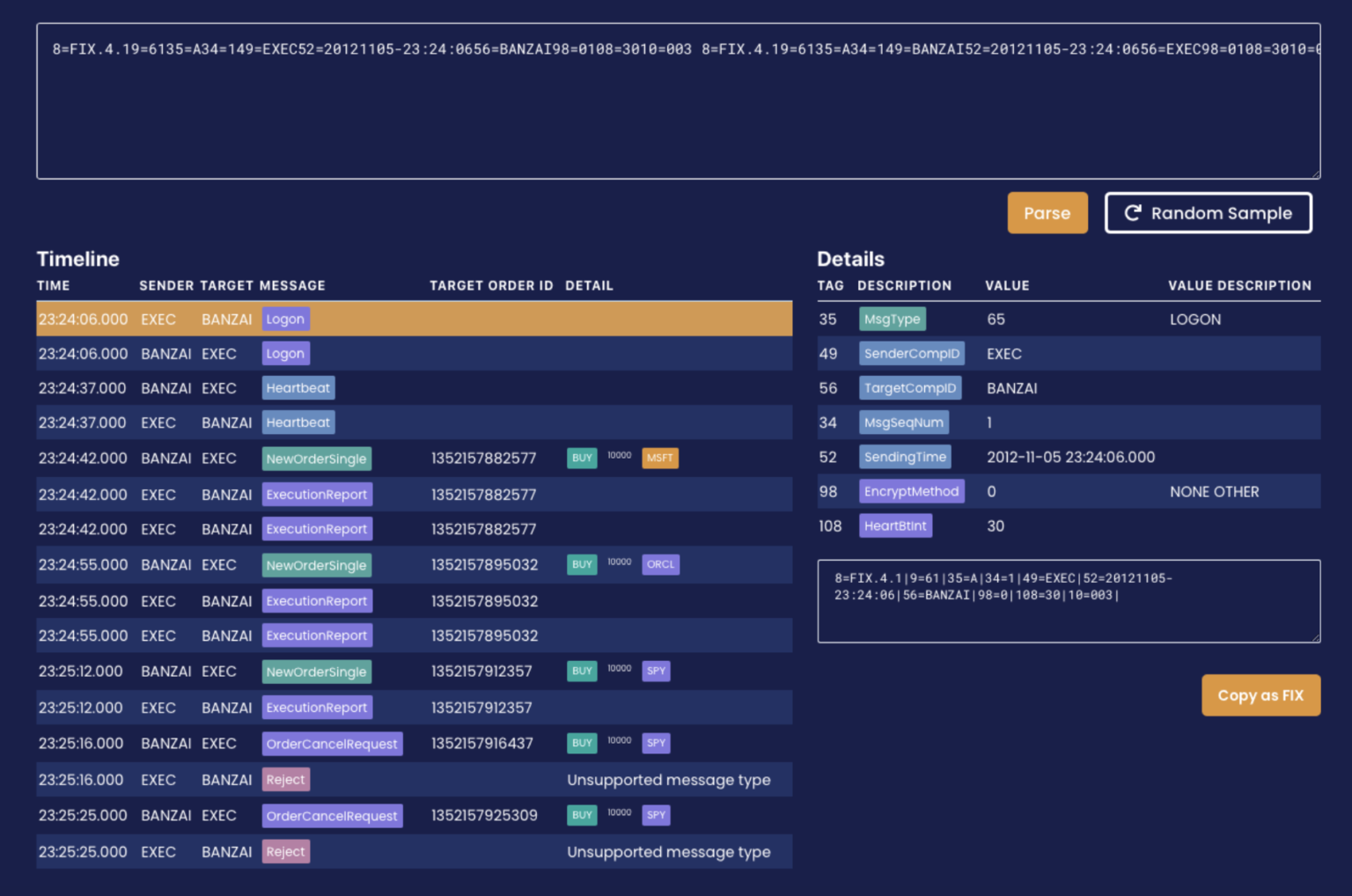Viewport: 1352px width, 896px height.
Task: Click the BUY badge on the ORCL order
Action: pyautogui.click(x=582, y=565)
